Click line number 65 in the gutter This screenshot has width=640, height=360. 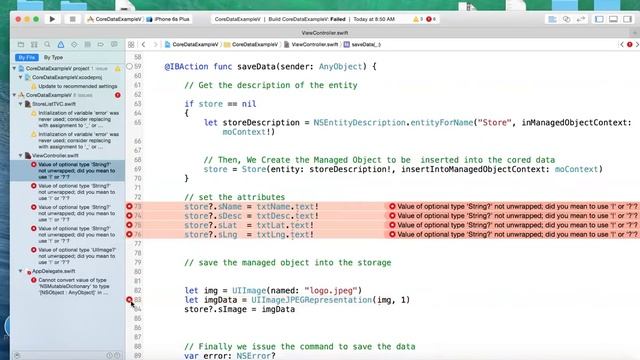click(x=138, y=122)
